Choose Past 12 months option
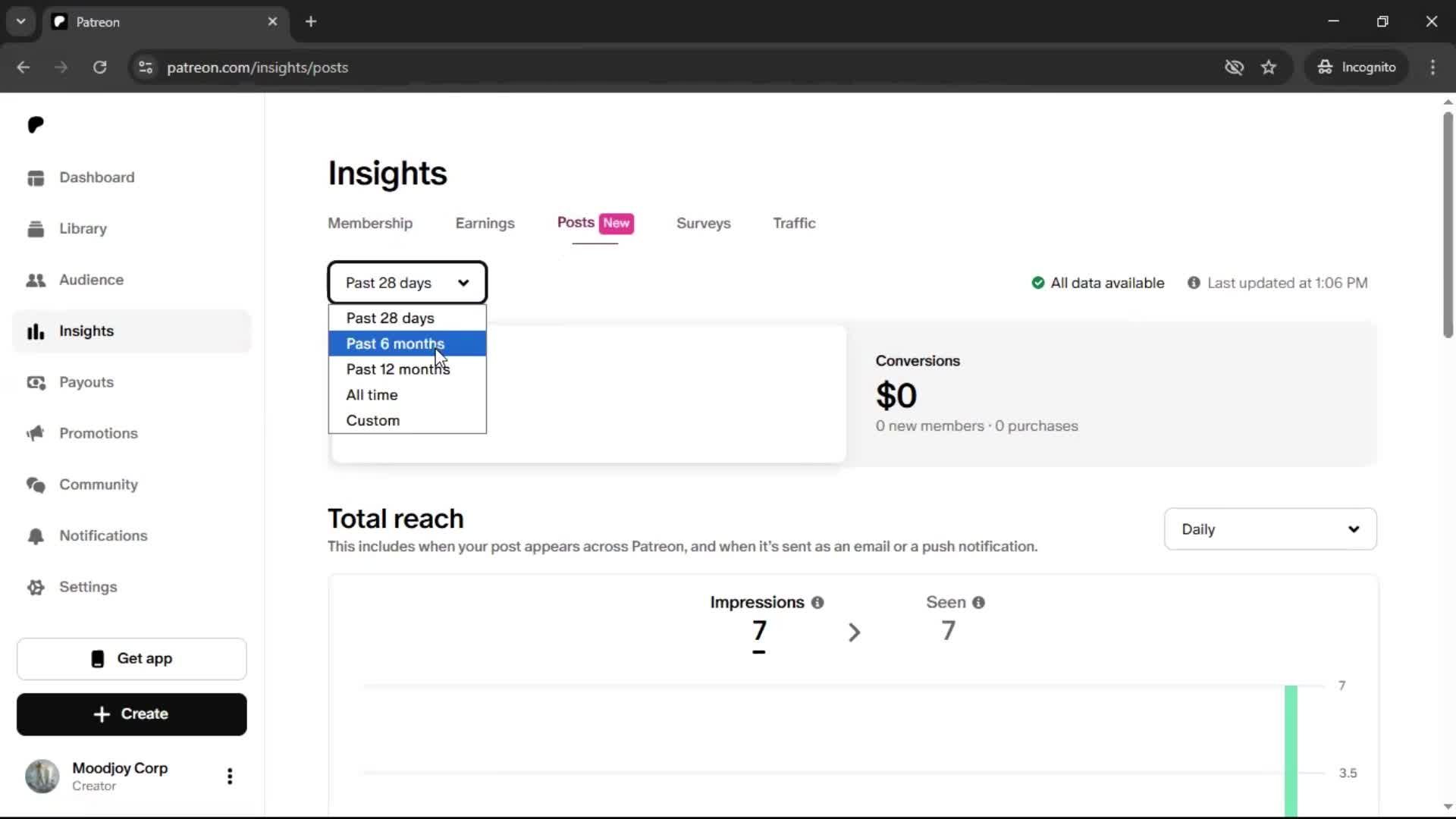1456x819 pixels. tap(407, 369)
